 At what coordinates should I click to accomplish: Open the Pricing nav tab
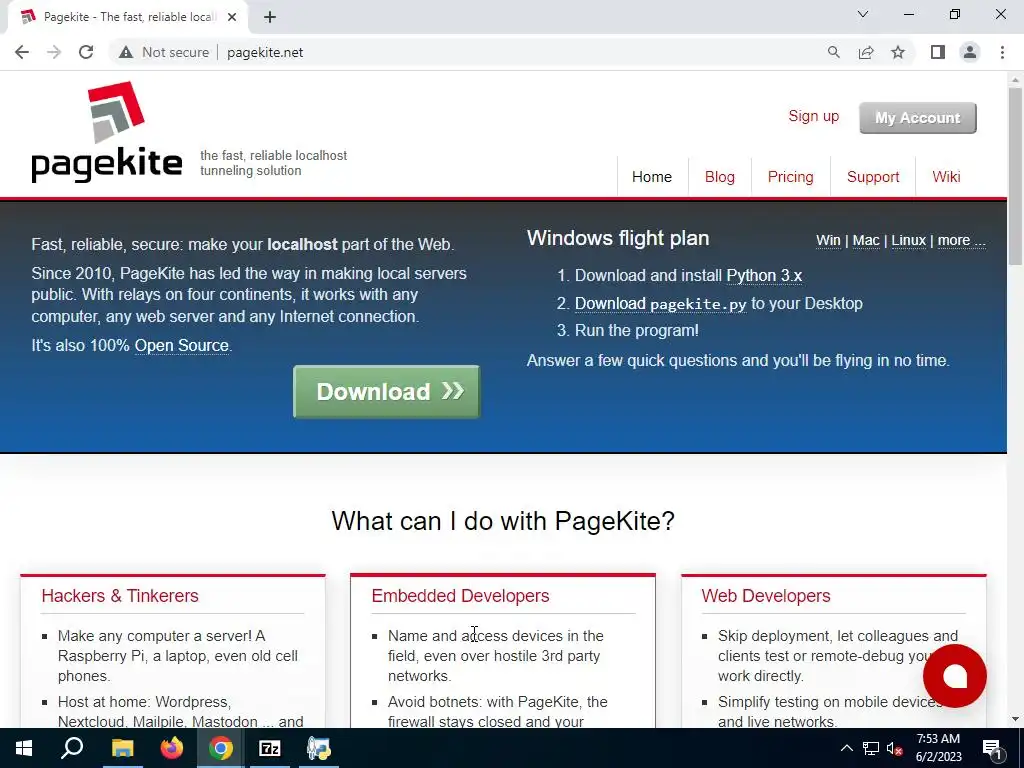pos(790,177)
